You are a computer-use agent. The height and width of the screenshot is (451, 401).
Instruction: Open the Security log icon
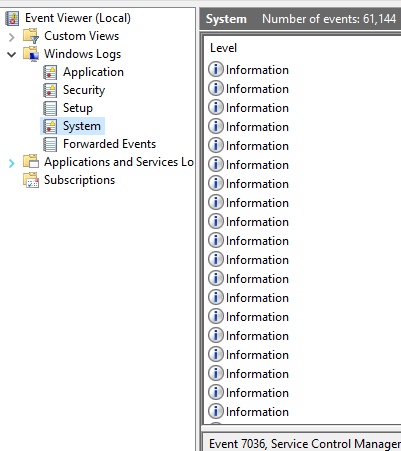click(50, 90)
